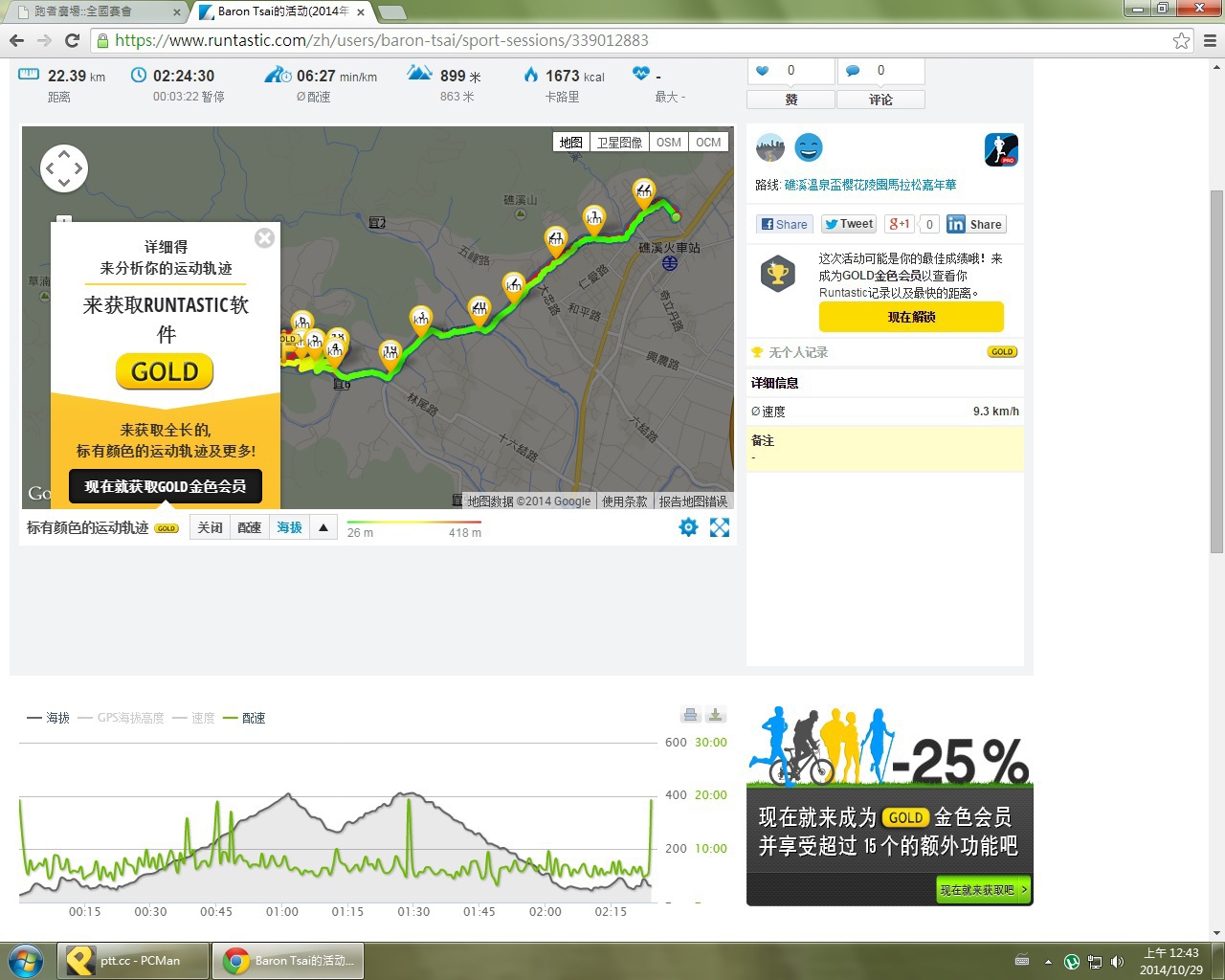Click the GOLD badge beside 无个人记录
The height and width of the screenshot is (980, 1225).
[x=1002, y=352]
